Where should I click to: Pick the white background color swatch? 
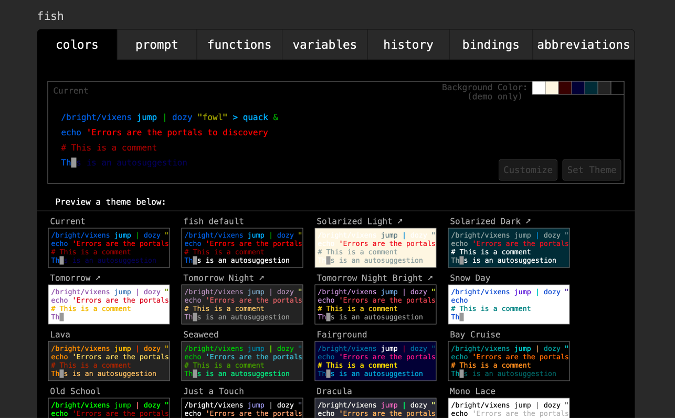point(539,88)
